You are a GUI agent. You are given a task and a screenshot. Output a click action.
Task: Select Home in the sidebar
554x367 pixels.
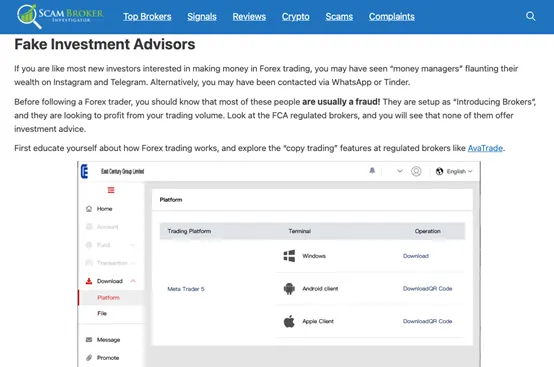pos(104,209)
